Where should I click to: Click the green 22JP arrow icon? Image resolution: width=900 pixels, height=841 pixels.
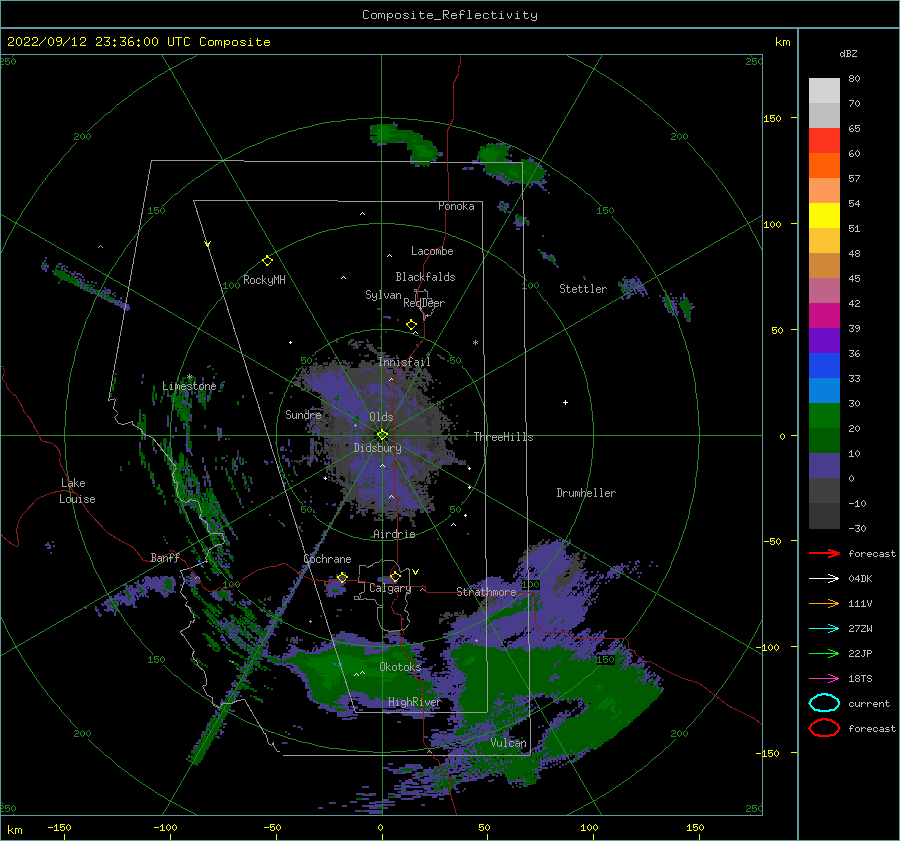click(x=824, y=653)
